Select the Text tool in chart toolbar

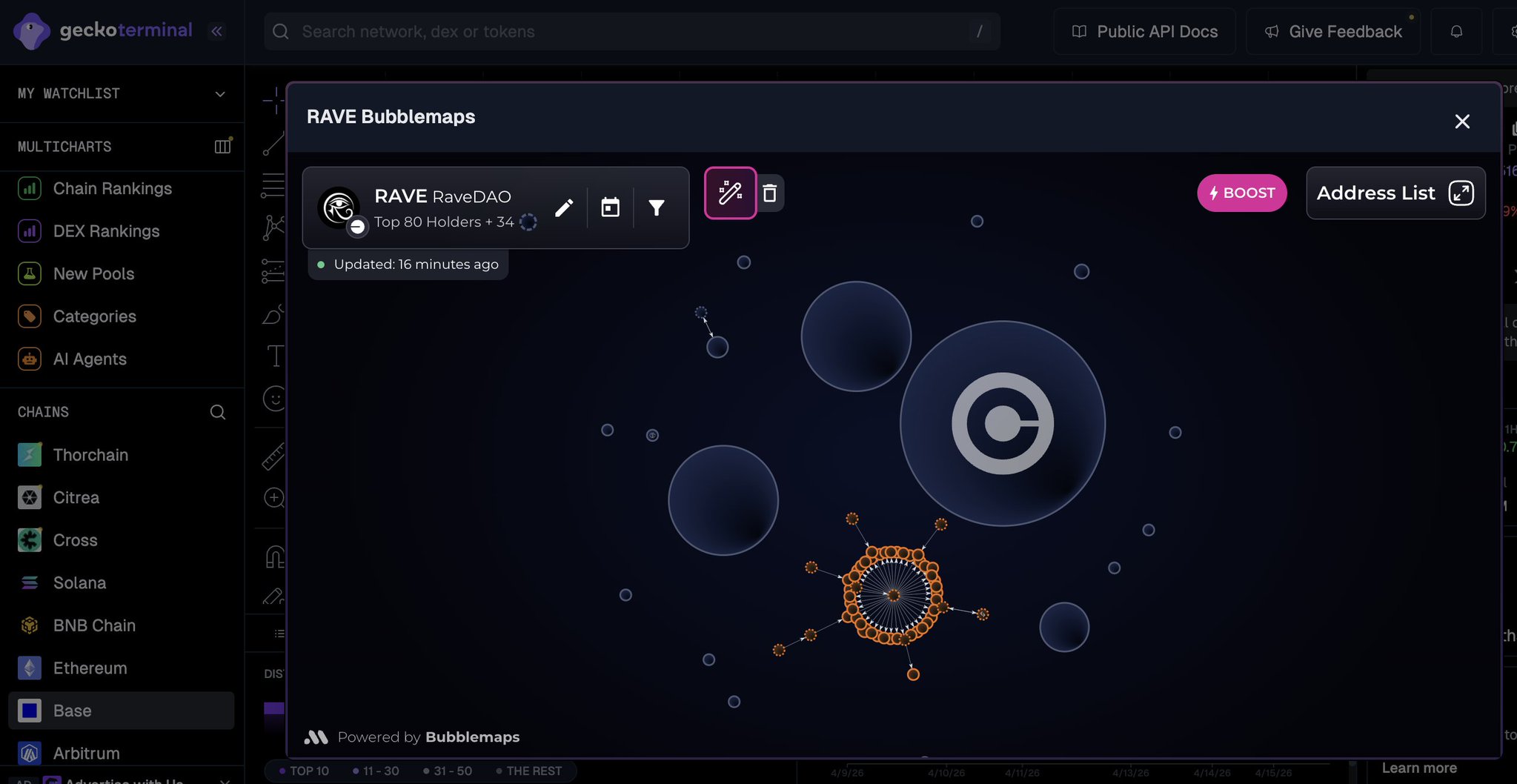(275, 356)
